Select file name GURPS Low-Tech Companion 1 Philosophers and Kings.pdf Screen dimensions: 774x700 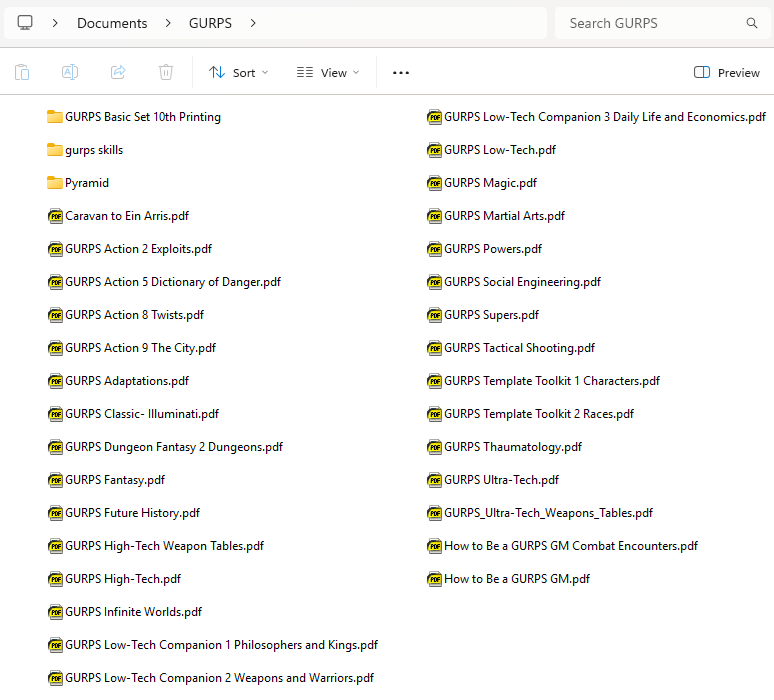pos(221,645)
